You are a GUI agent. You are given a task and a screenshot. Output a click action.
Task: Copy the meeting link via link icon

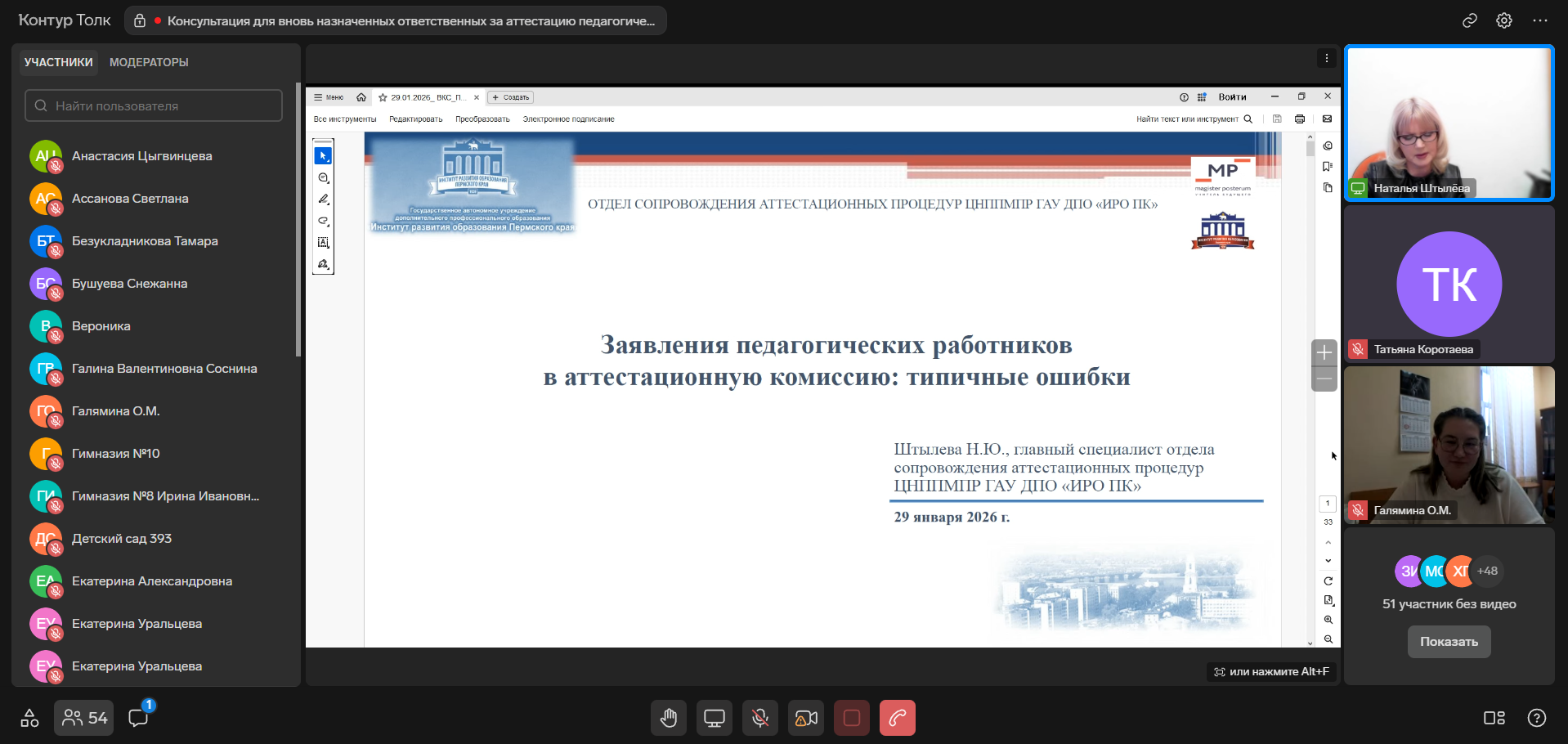tap(1469, 20)
